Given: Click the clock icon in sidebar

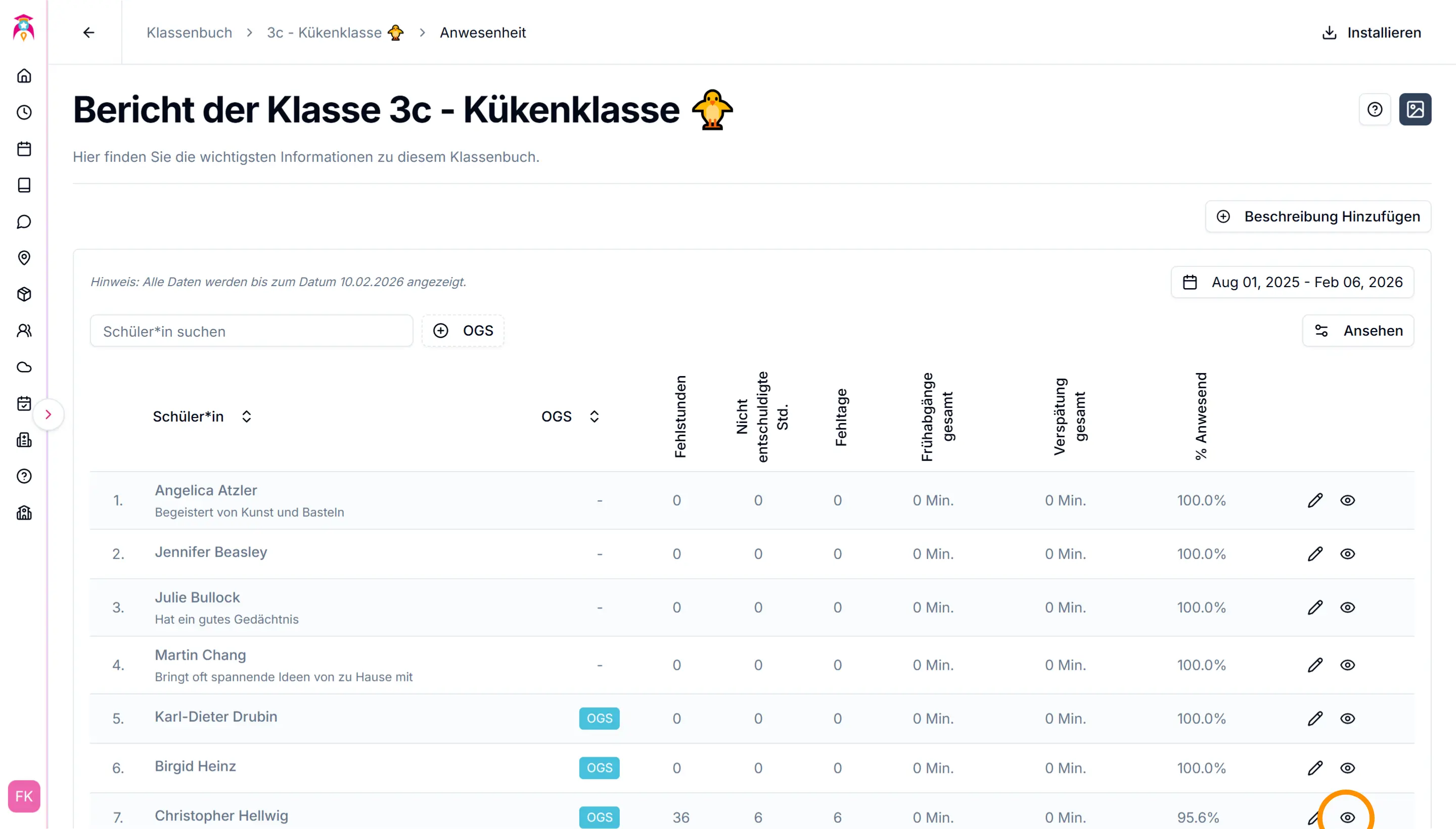Looking at the screenshot, I should (x=24, y=112).
